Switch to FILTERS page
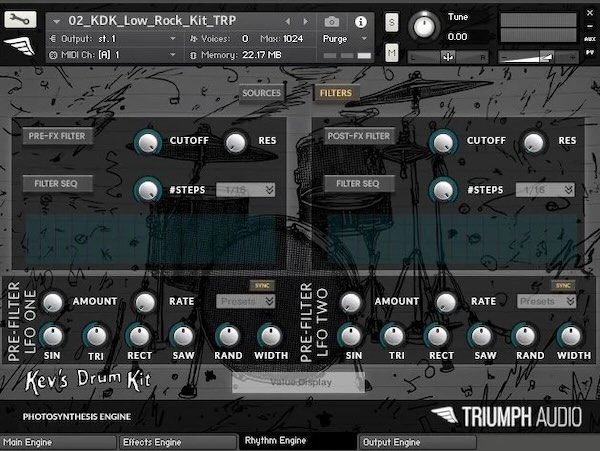Viewport: 600px width, 451px height. [336, 93]
